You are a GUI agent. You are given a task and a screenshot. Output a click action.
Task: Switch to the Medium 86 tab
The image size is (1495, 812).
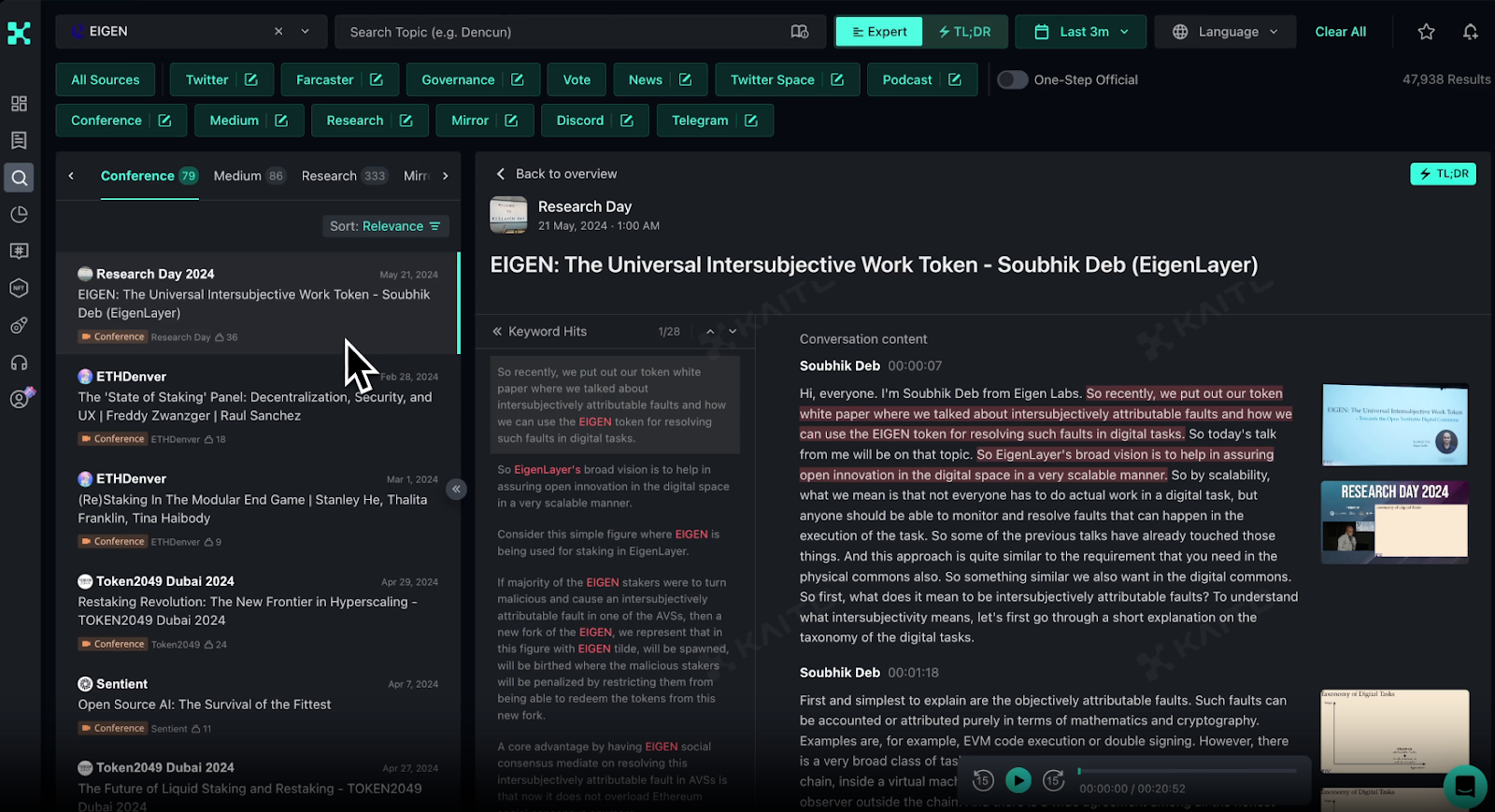click(x=249, y=176)
